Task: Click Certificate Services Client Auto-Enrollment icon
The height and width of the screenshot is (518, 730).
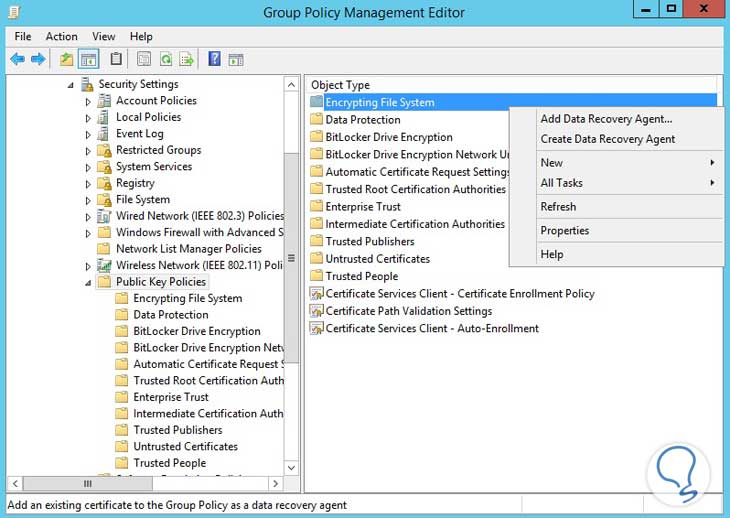Action: tap(317, 328)
